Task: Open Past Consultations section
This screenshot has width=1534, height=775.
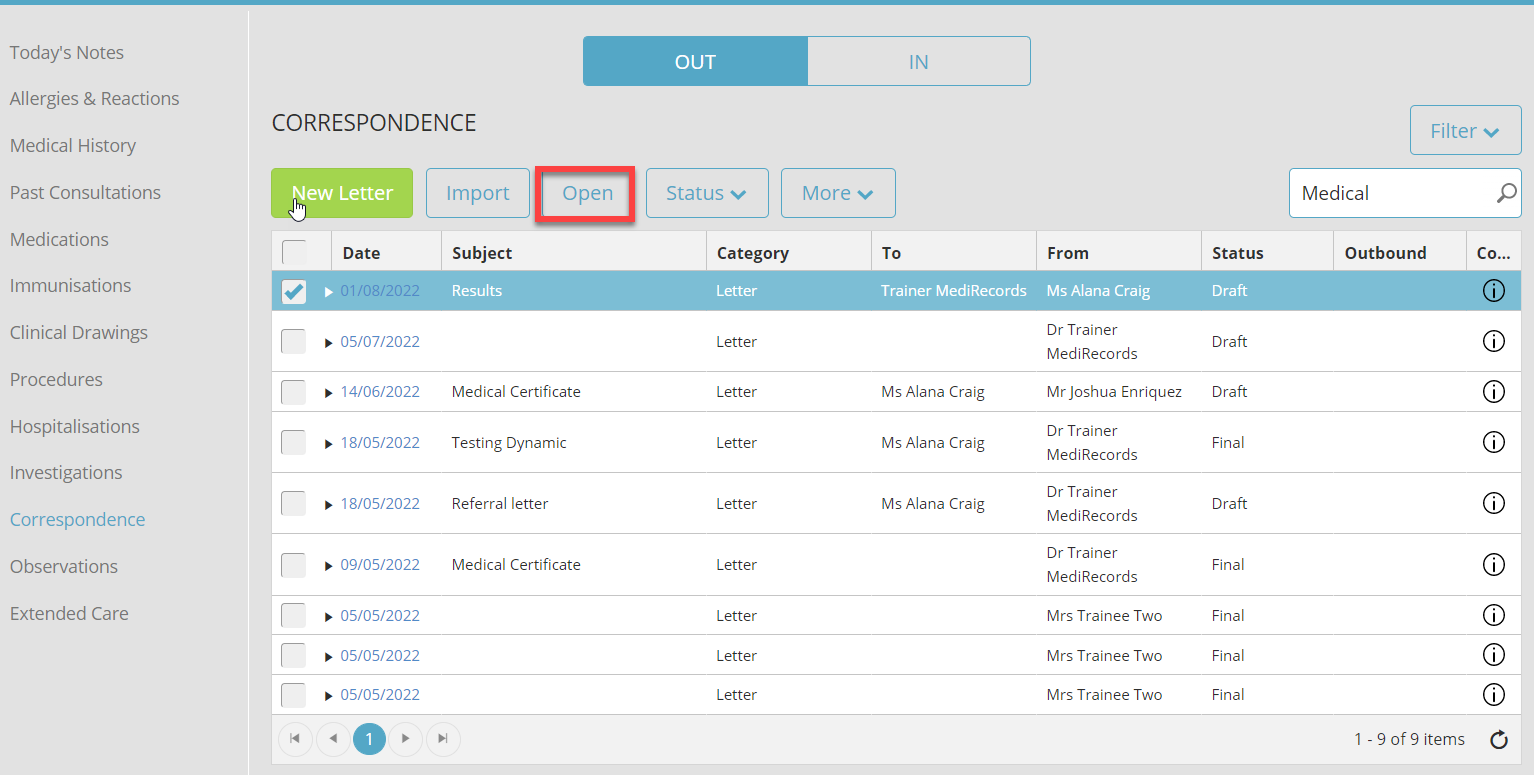Action: coord(85,192)
